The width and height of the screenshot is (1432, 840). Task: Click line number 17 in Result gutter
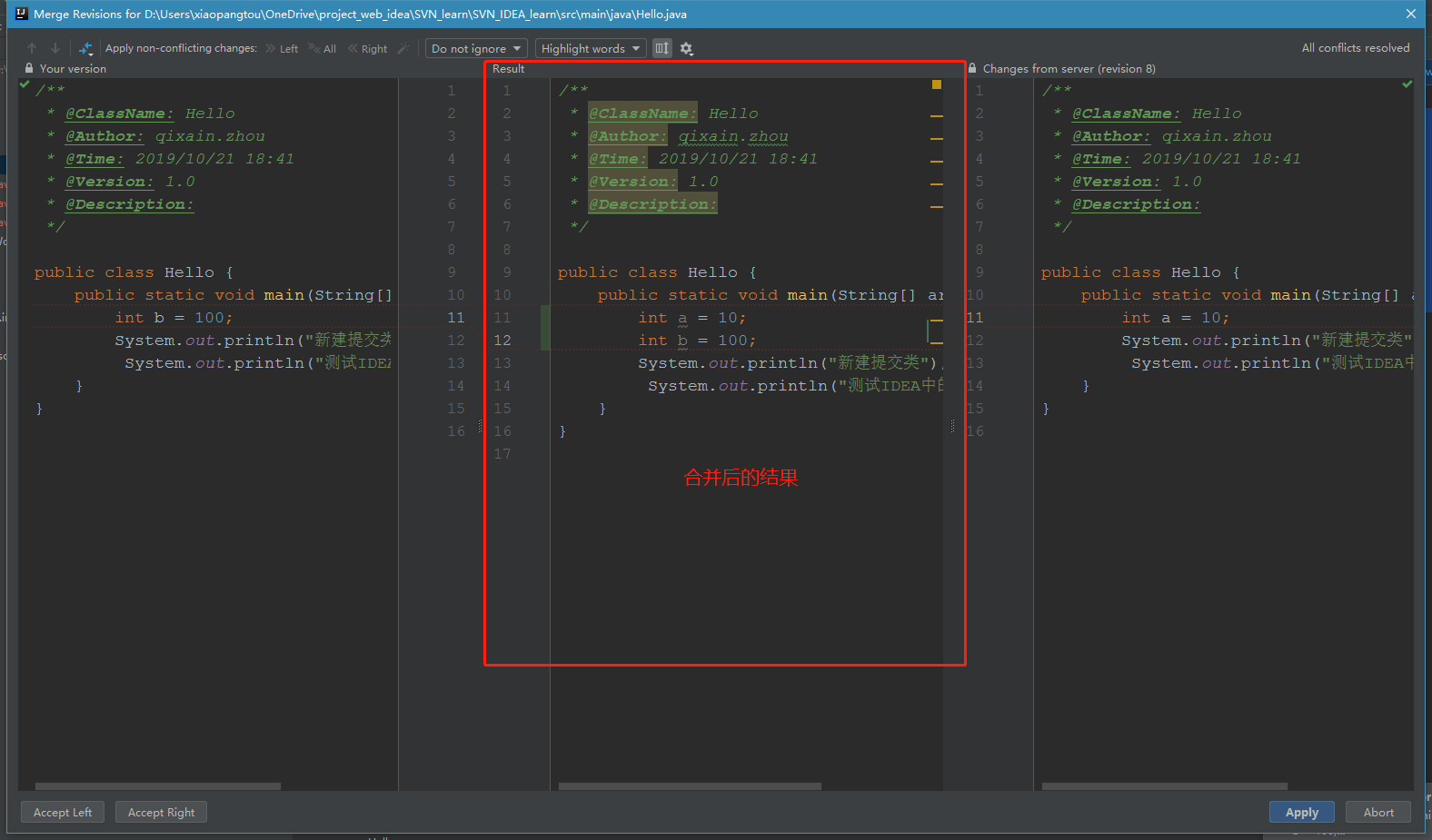[502, 454]
